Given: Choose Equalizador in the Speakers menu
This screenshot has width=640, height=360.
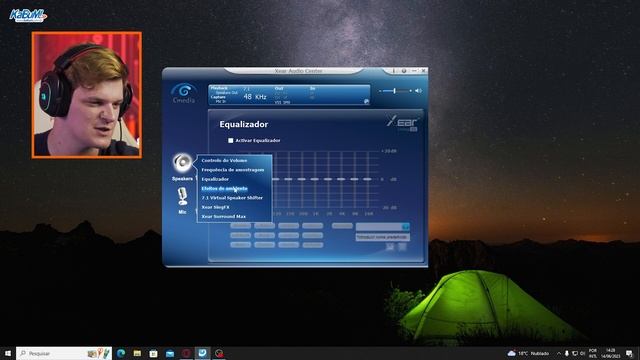Looking at the screenshot, I should point(215,179).
